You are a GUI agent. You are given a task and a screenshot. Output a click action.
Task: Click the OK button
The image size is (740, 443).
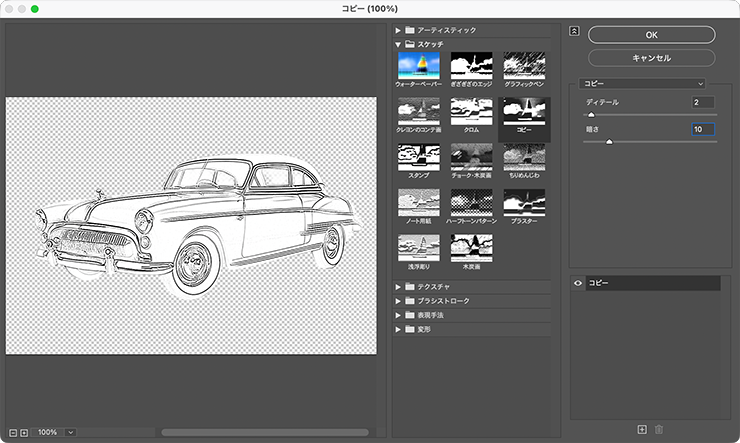click(651, 34)
